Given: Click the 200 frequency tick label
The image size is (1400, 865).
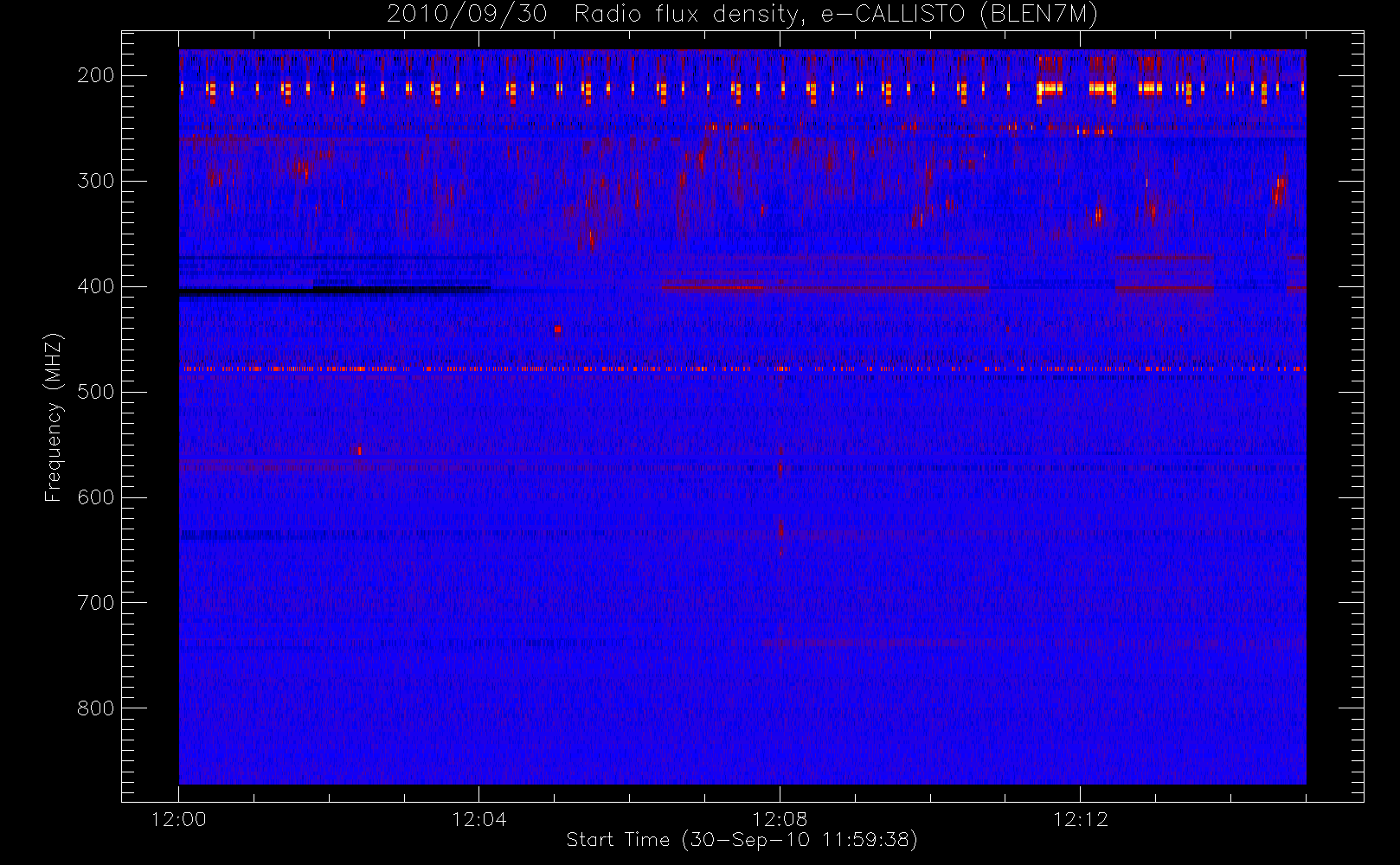Looking at the screenshot, I should click(96, 75).
